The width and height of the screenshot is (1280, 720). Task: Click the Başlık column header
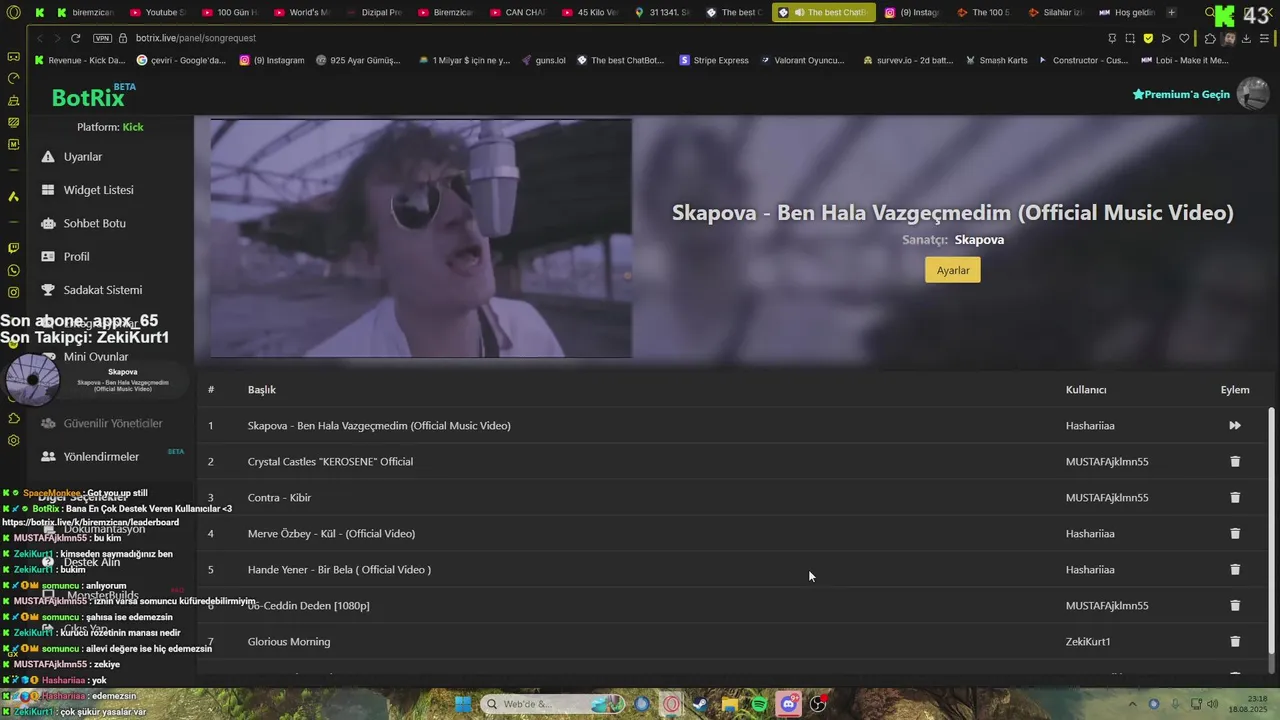coord(262,389)
